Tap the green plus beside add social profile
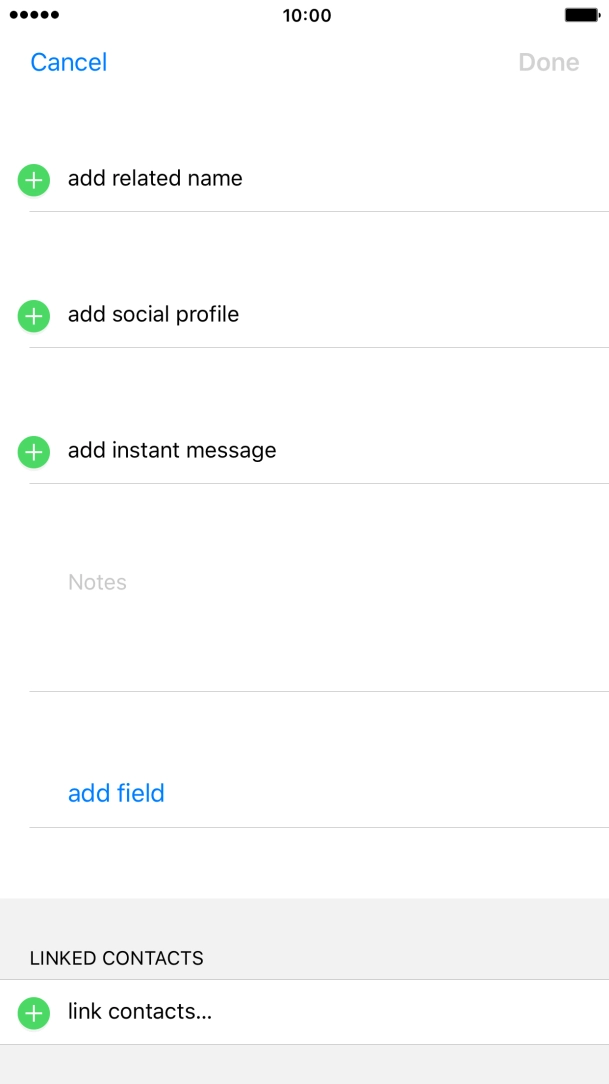The image size is (609, 1084). click(33, 316)
